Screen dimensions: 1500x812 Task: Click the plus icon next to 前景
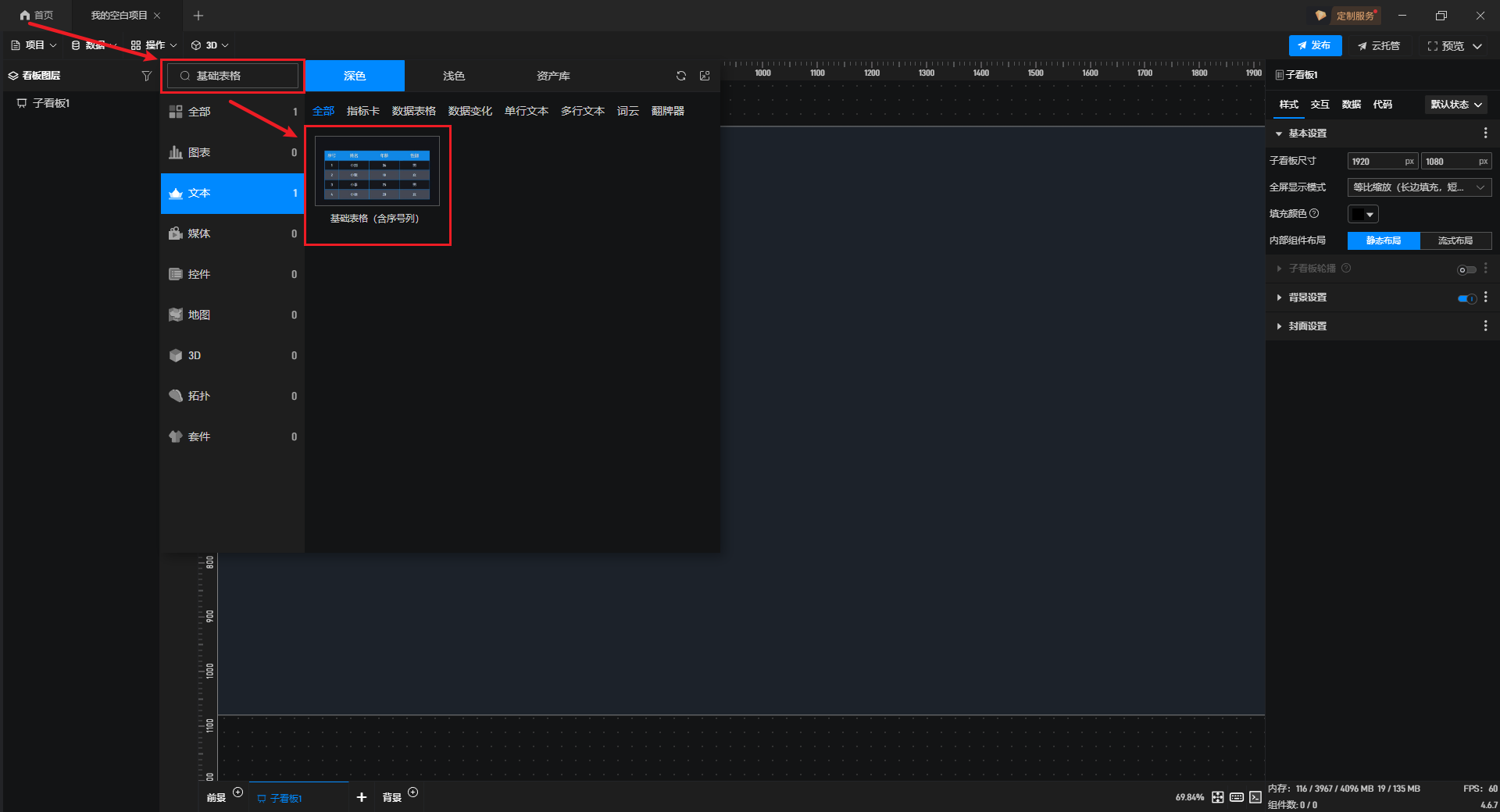coord(238,792)
